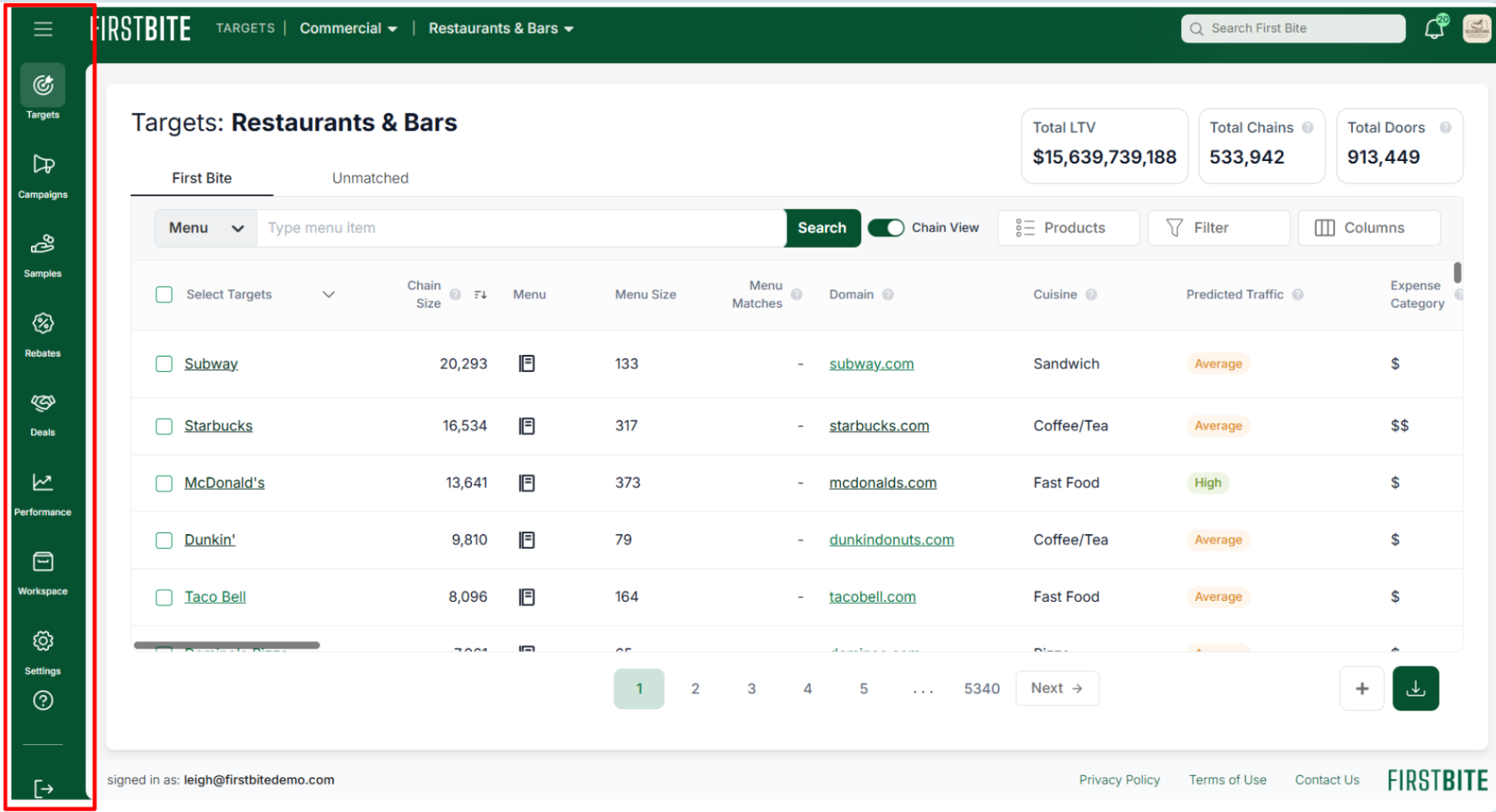Click the Next page button

1057,689
